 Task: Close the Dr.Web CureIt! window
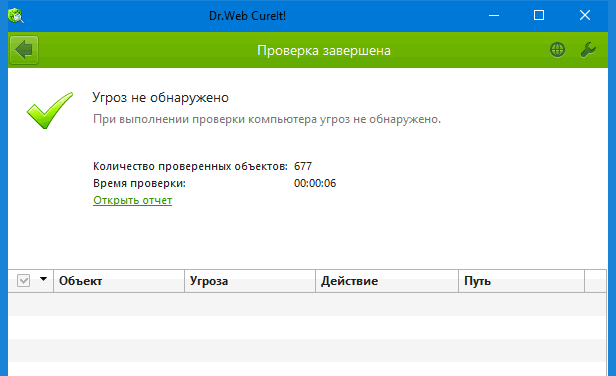coord(585,16)
